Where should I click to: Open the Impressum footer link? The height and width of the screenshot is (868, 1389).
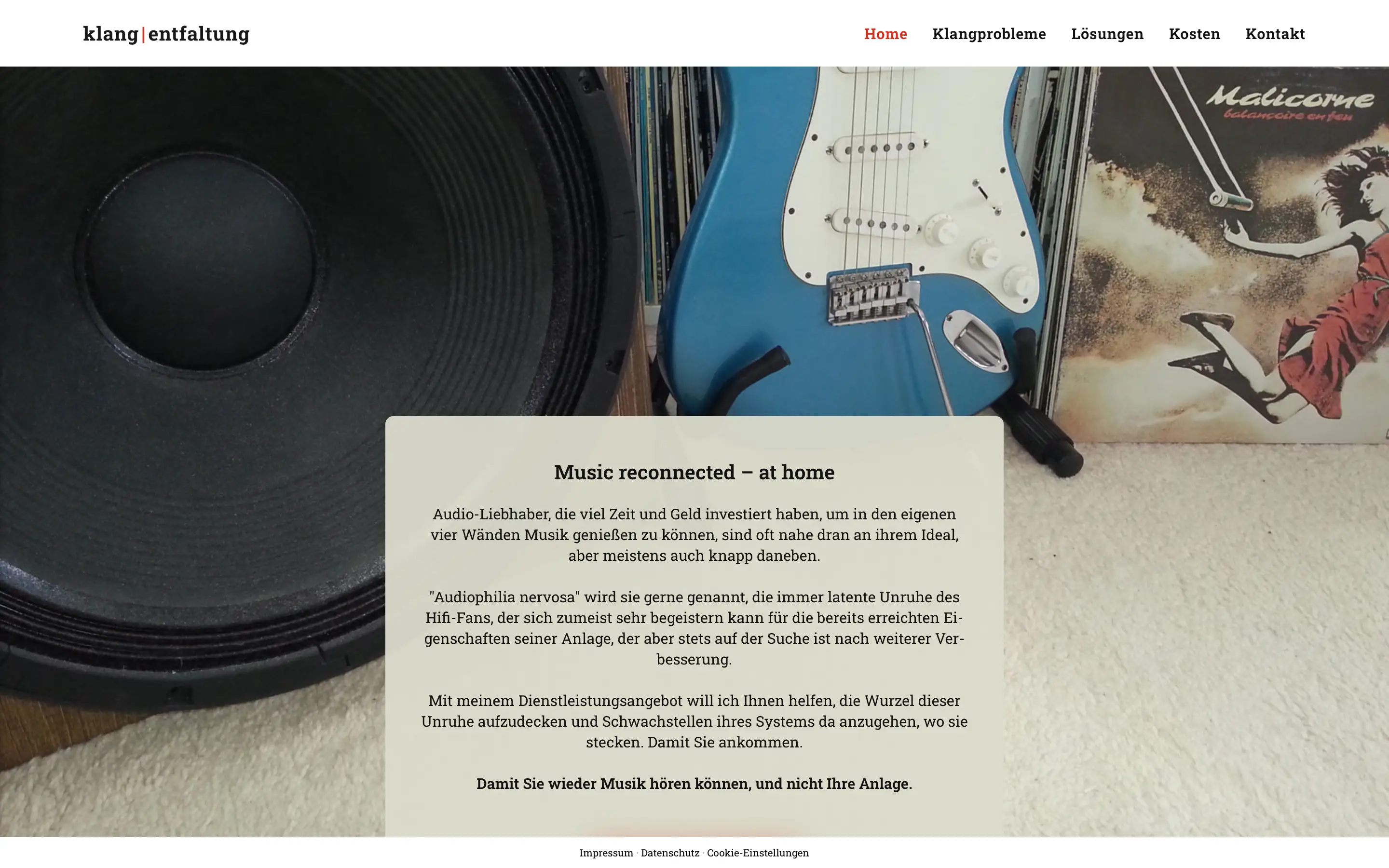[606, 853]
